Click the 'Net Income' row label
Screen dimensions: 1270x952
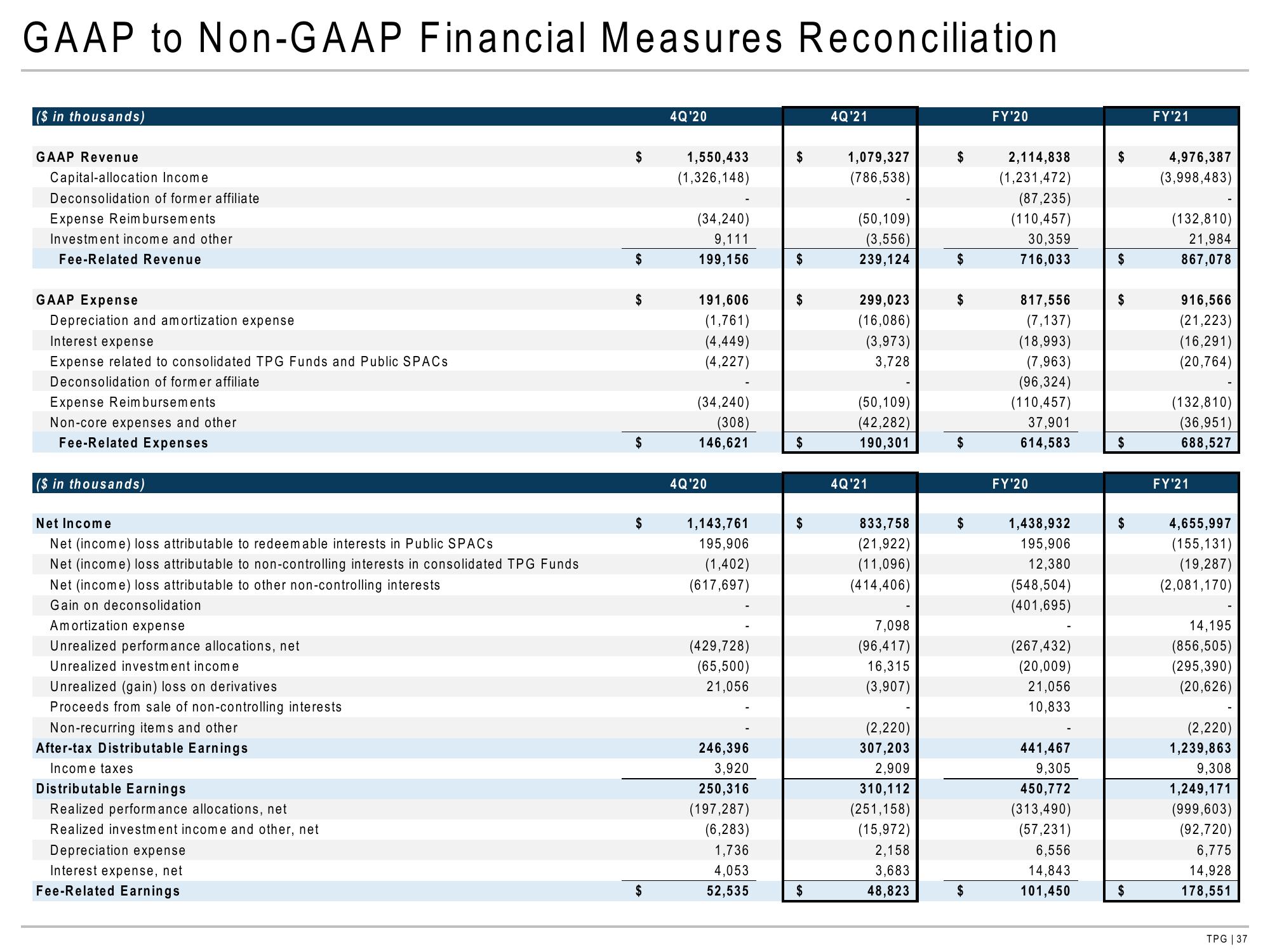[74, 524]
